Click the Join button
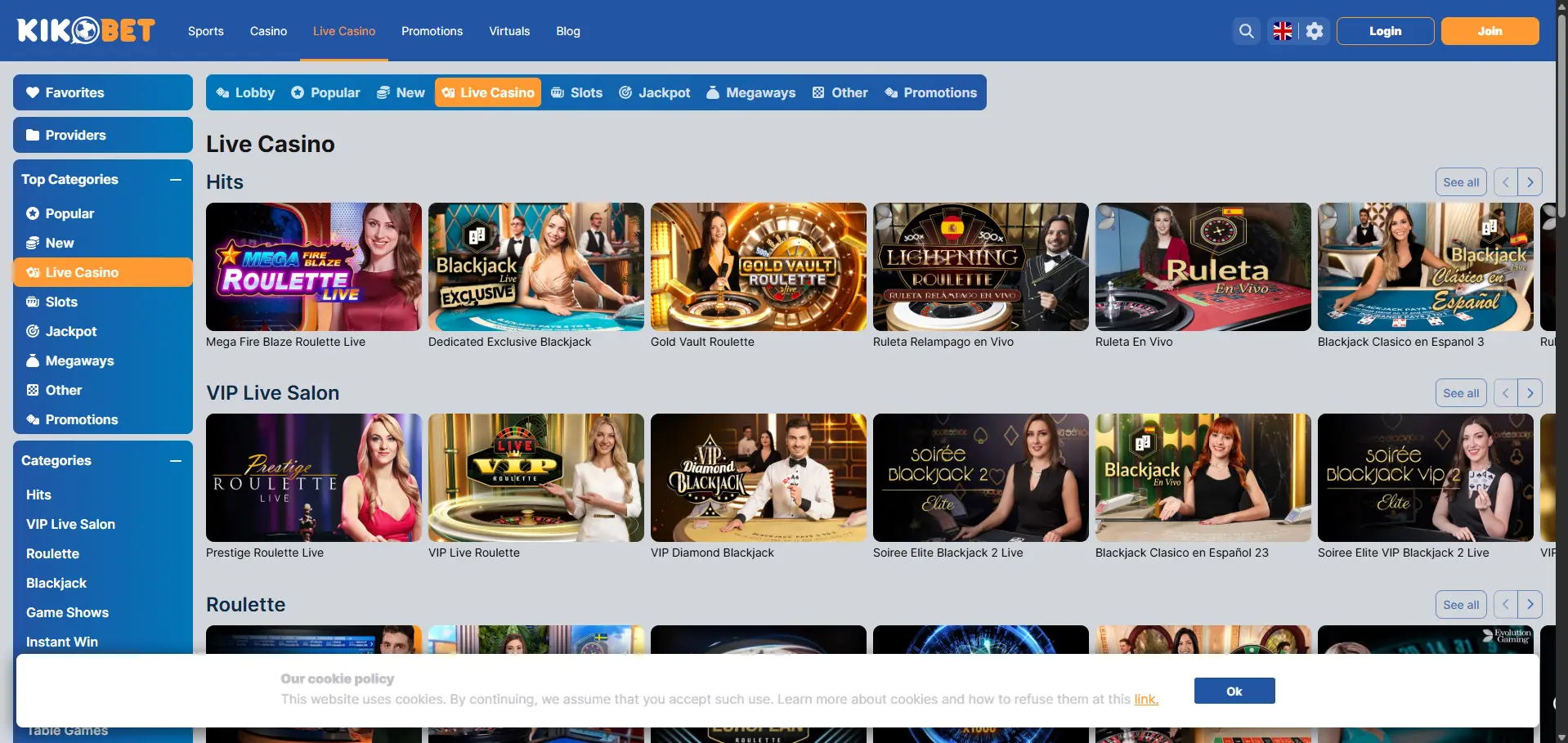The width and height of the screenshot is (1568, 743). point(1490,31)
